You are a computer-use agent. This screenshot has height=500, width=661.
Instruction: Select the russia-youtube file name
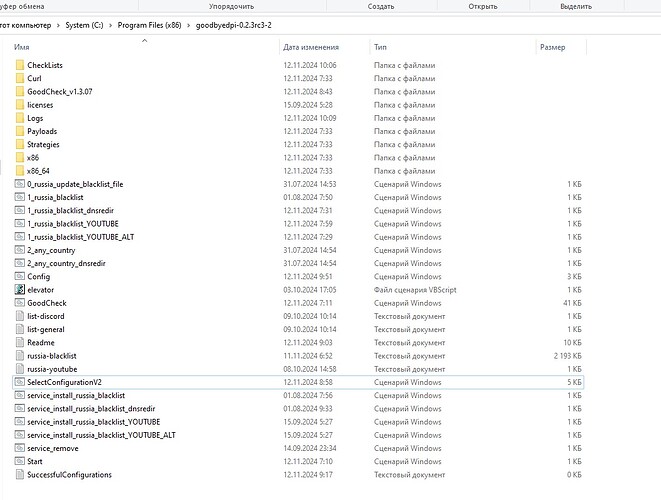tap(52, 369)
